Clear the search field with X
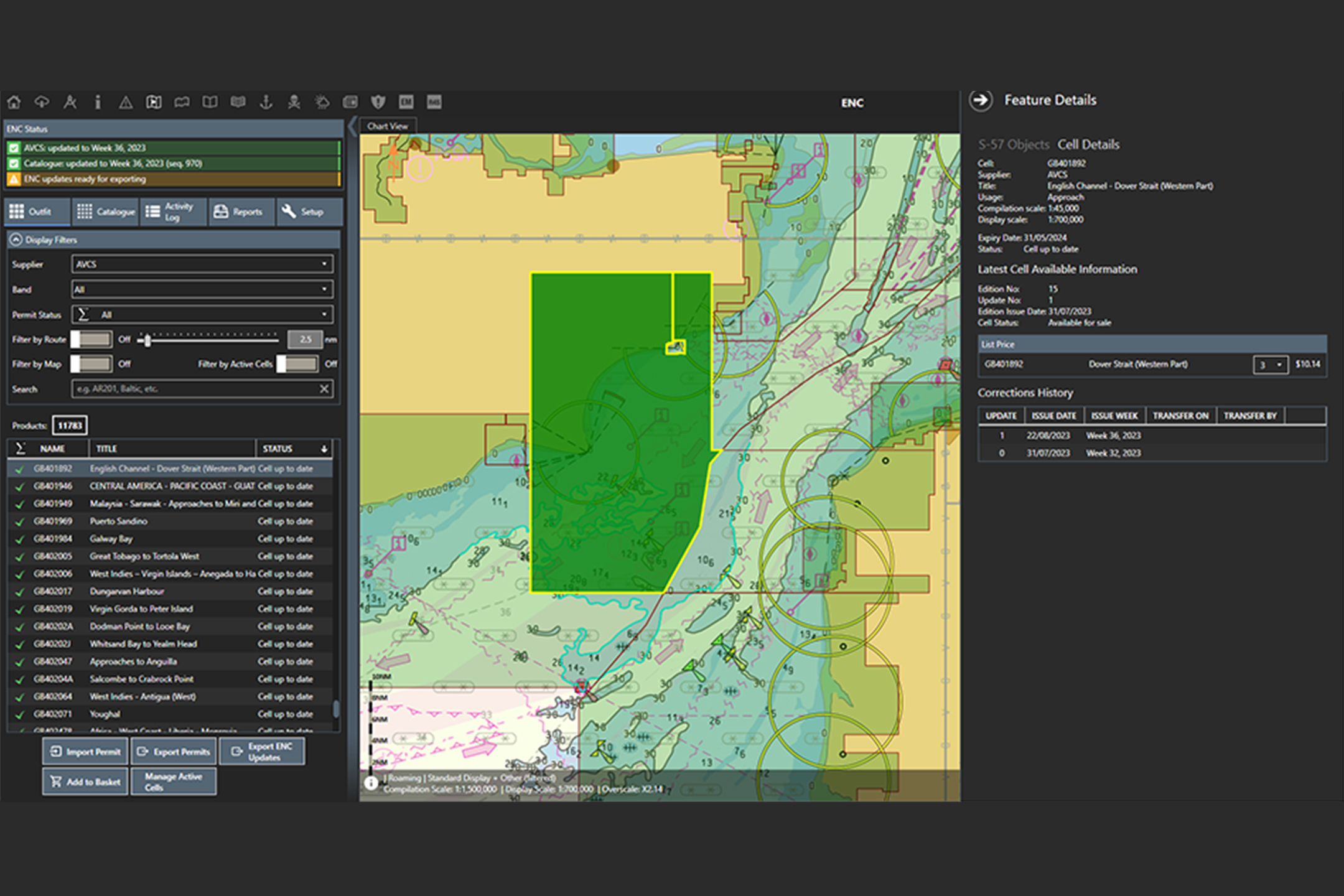 pyautogui.click(x=324, y=389)
